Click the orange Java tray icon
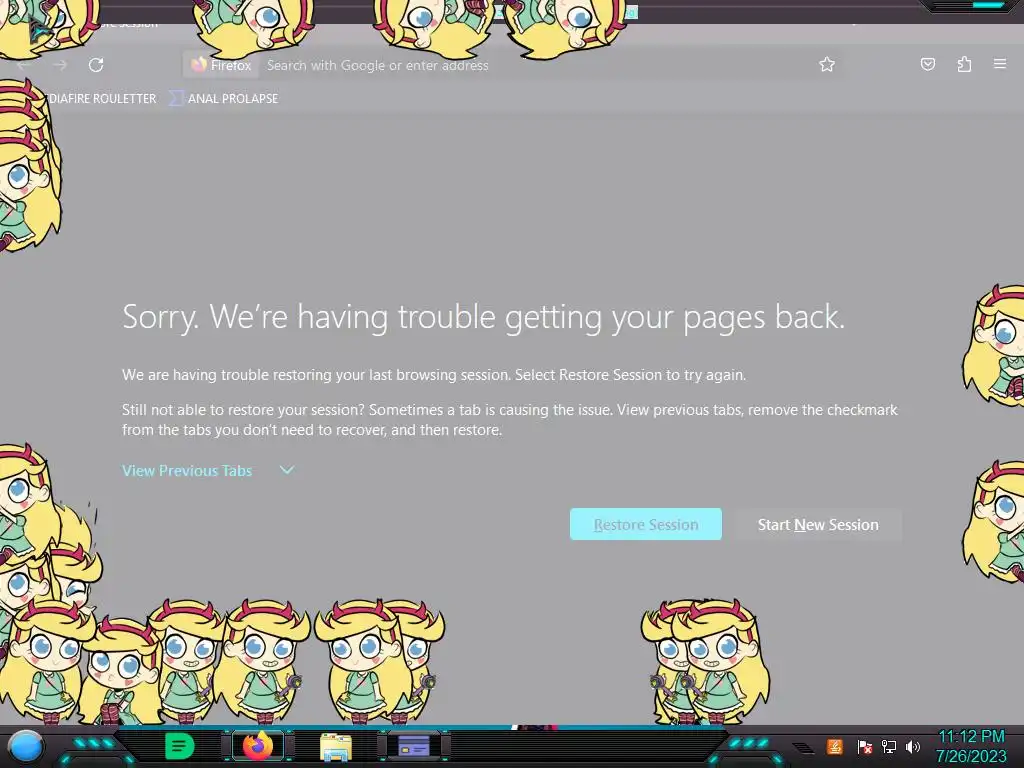This screenshot has height=768, width=1024. click(834, 746)
